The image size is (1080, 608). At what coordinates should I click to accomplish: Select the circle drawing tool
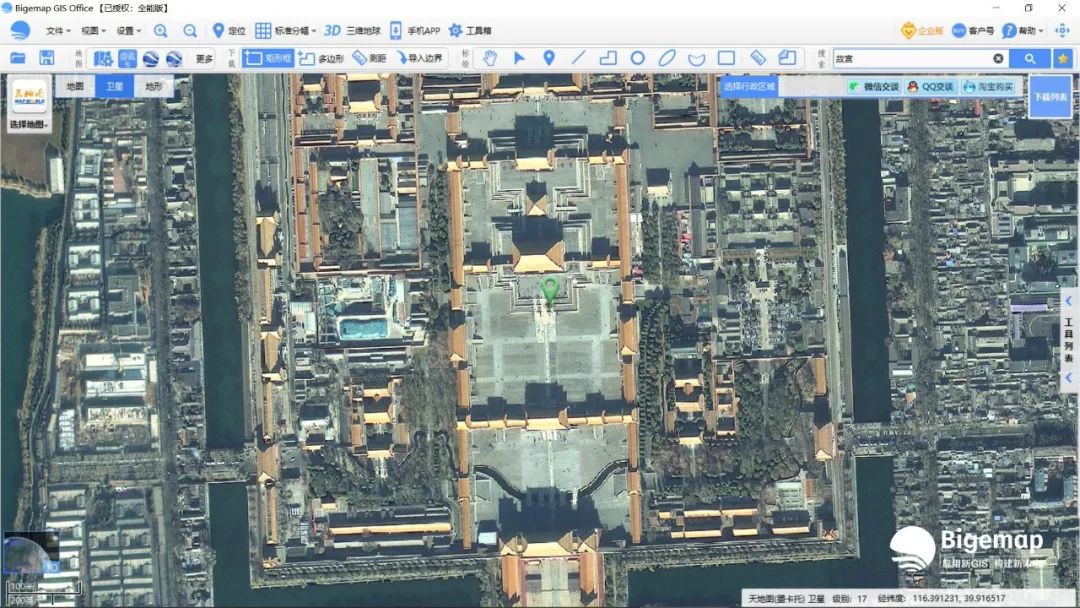pos(638,58)
